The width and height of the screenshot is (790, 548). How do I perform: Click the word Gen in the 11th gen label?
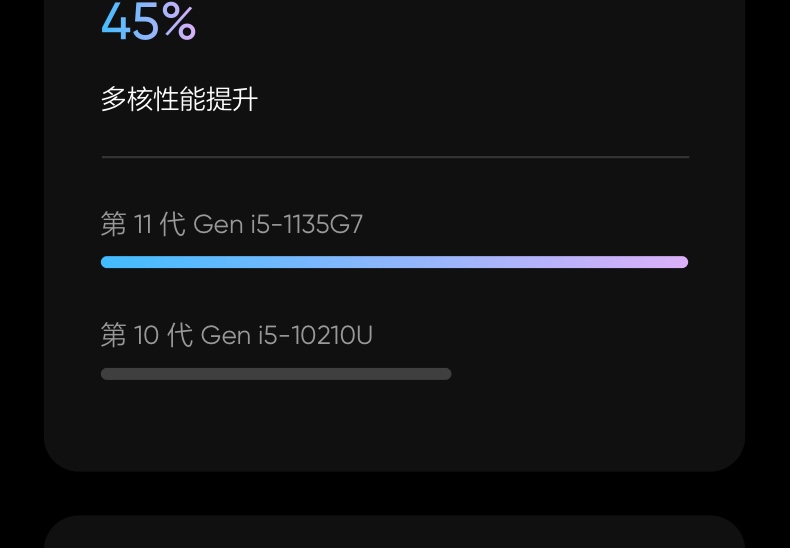tap(218, 225)
